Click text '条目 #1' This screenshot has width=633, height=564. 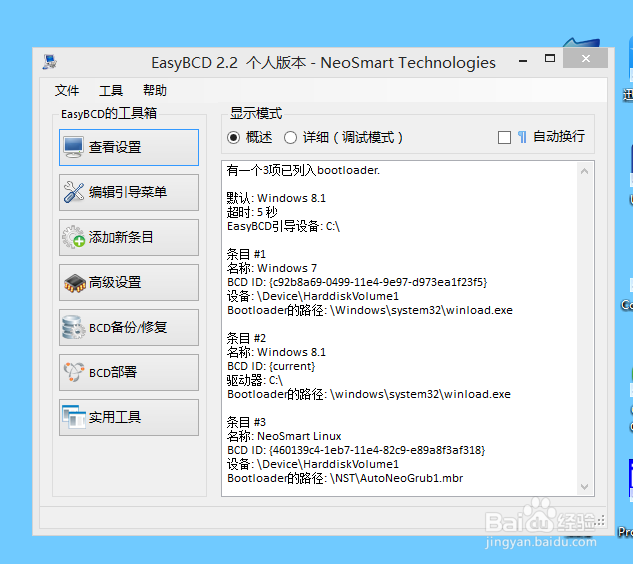pyautogui.click(x=246, y=254)
